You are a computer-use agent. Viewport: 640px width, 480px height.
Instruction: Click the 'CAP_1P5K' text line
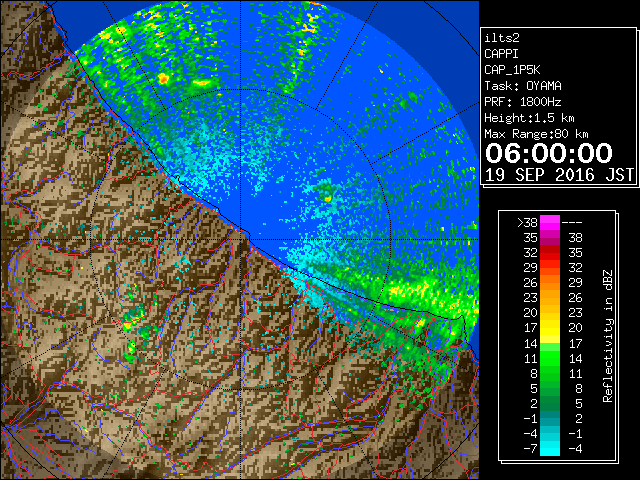512,70
